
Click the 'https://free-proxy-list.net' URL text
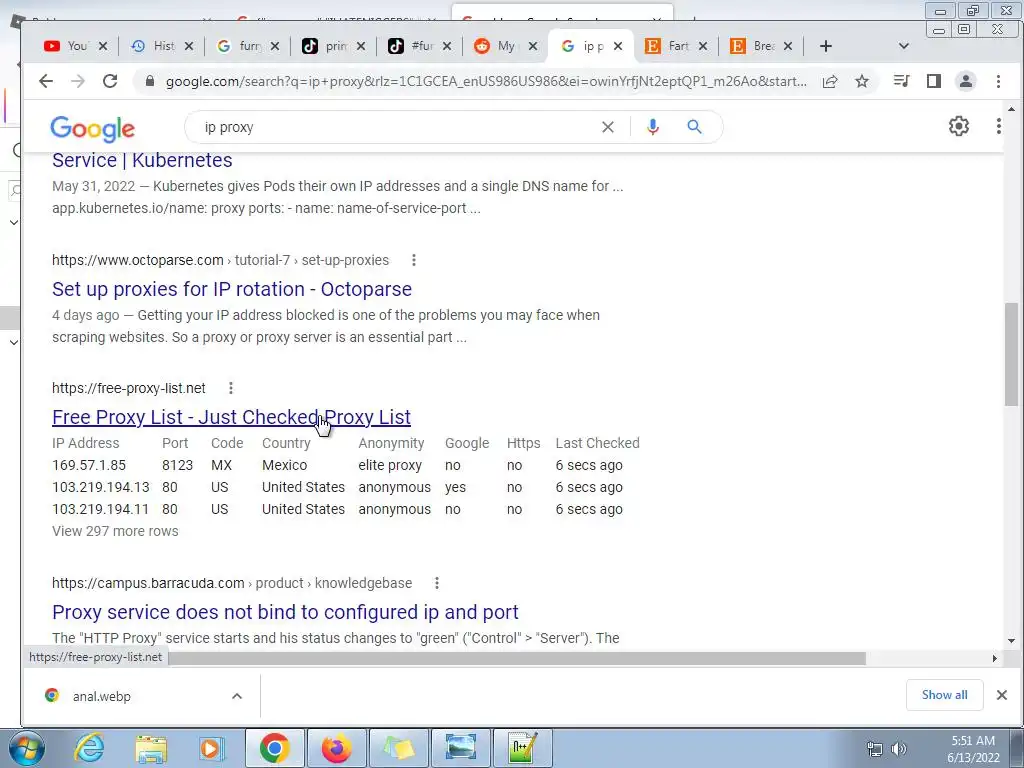point(129,388)
